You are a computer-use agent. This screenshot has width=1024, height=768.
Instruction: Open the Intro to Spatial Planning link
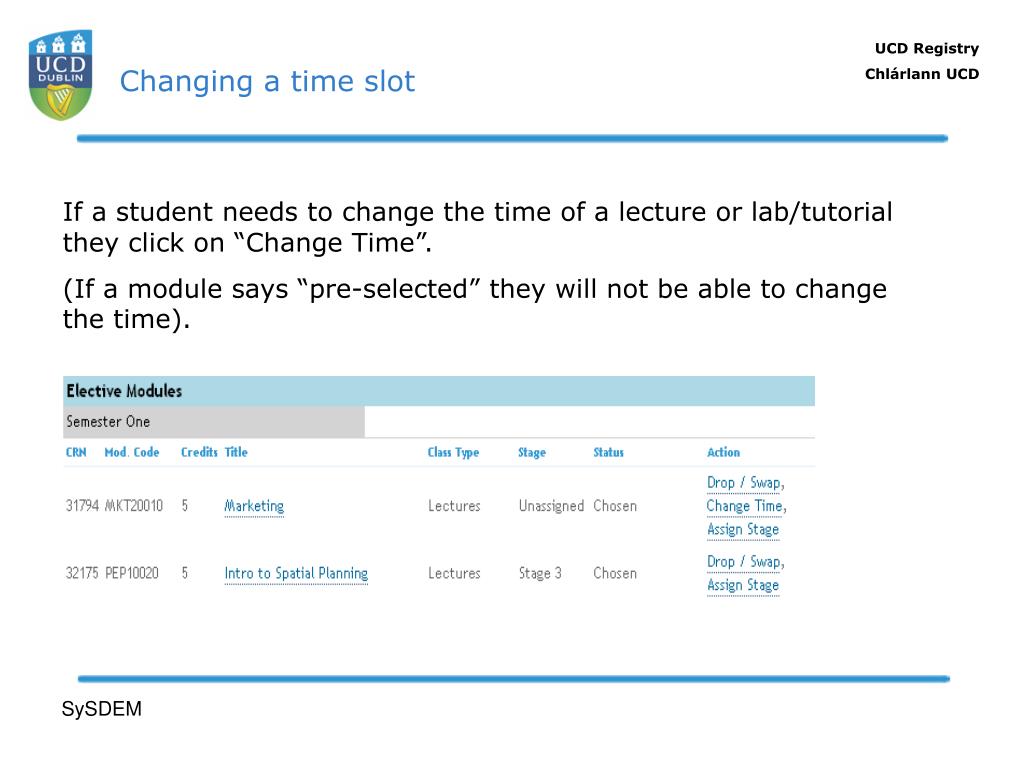tap(296, 573)
